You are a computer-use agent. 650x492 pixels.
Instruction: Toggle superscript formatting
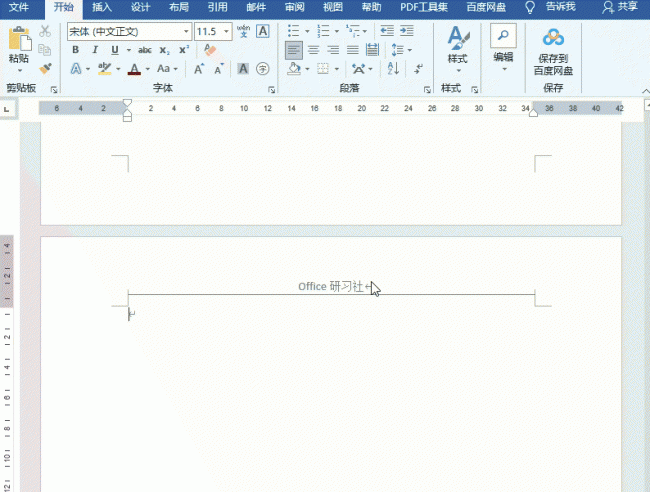pyautogui.click(x=184, y=50)
